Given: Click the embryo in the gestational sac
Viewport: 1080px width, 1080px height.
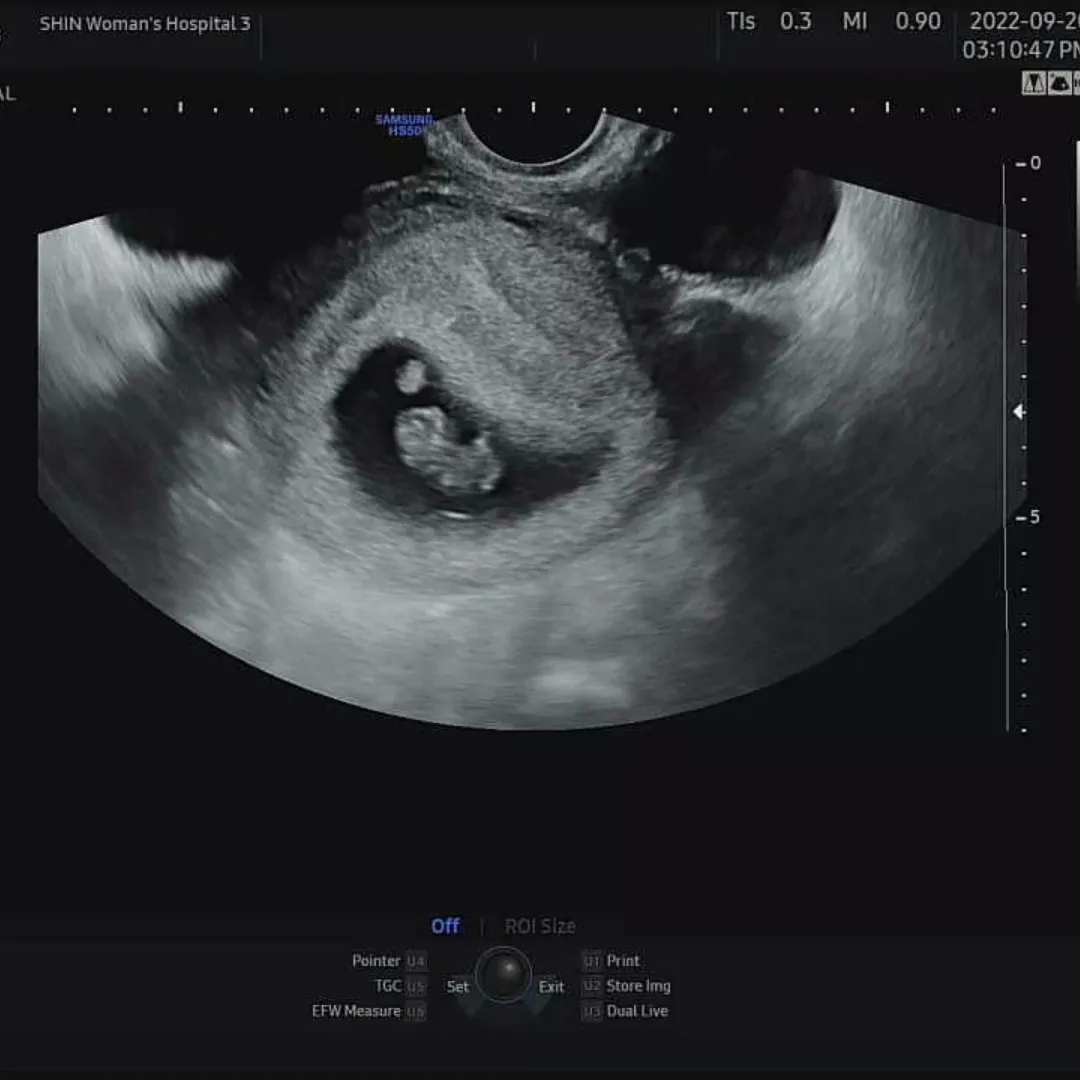Looking at the screenshot, I should click(448, 449).
